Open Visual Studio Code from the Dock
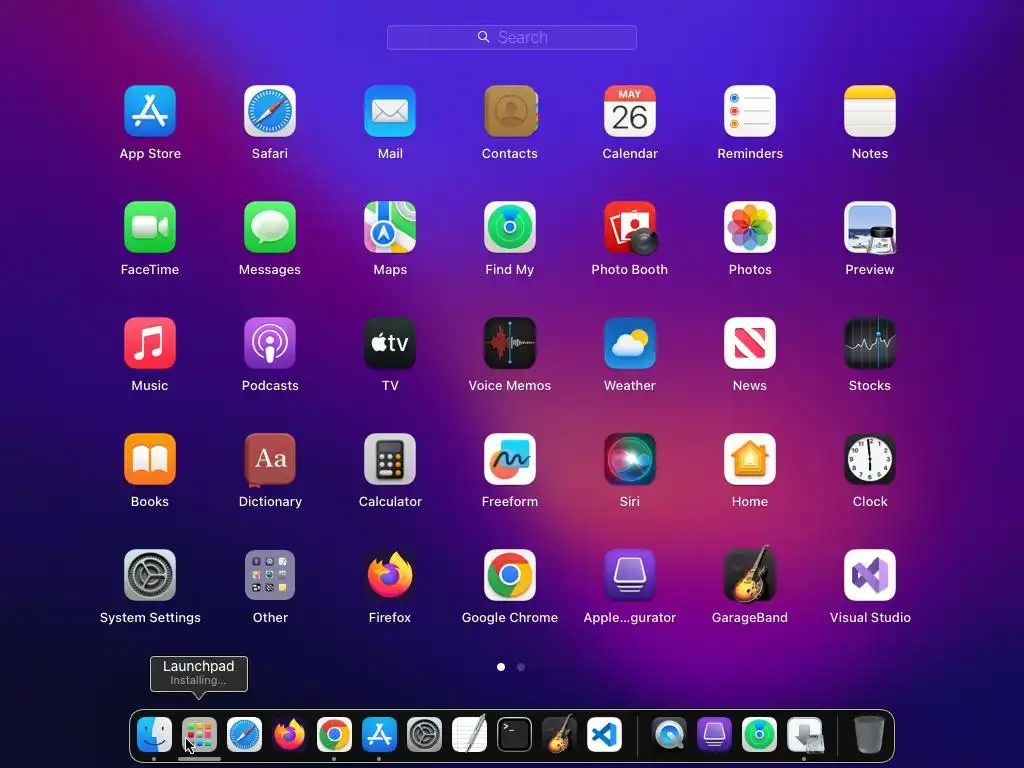 pos(604,735)
